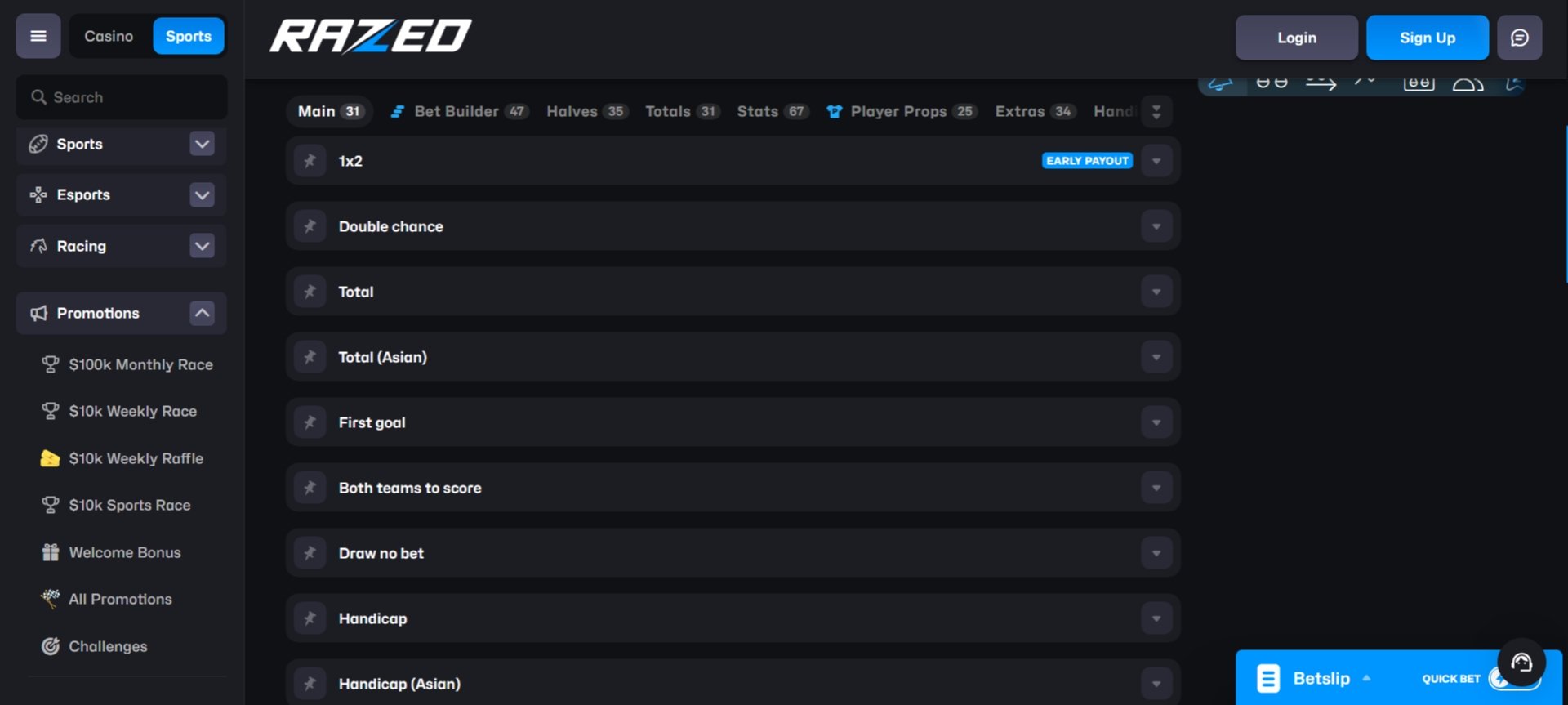Image resolution: width=1568 pixels, height=705 pixels.
Task: Expand the Double chance market odds
Action: click(1156, 226)
